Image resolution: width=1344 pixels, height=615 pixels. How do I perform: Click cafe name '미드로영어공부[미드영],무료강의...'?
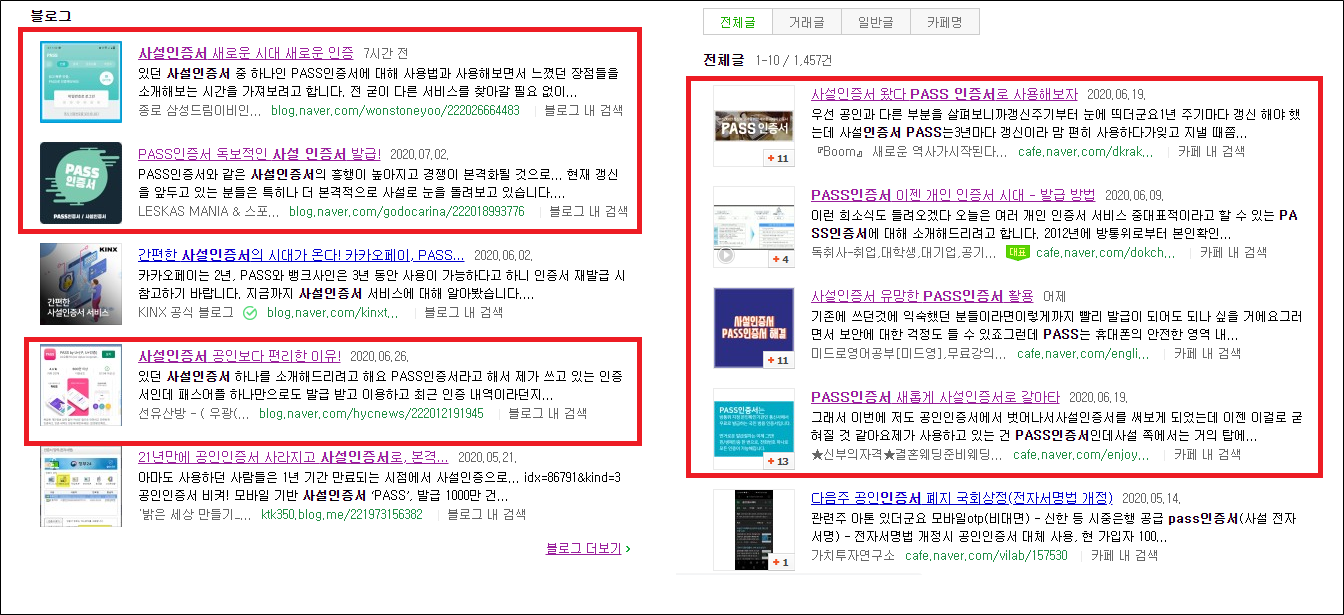(x=908, y=354)
